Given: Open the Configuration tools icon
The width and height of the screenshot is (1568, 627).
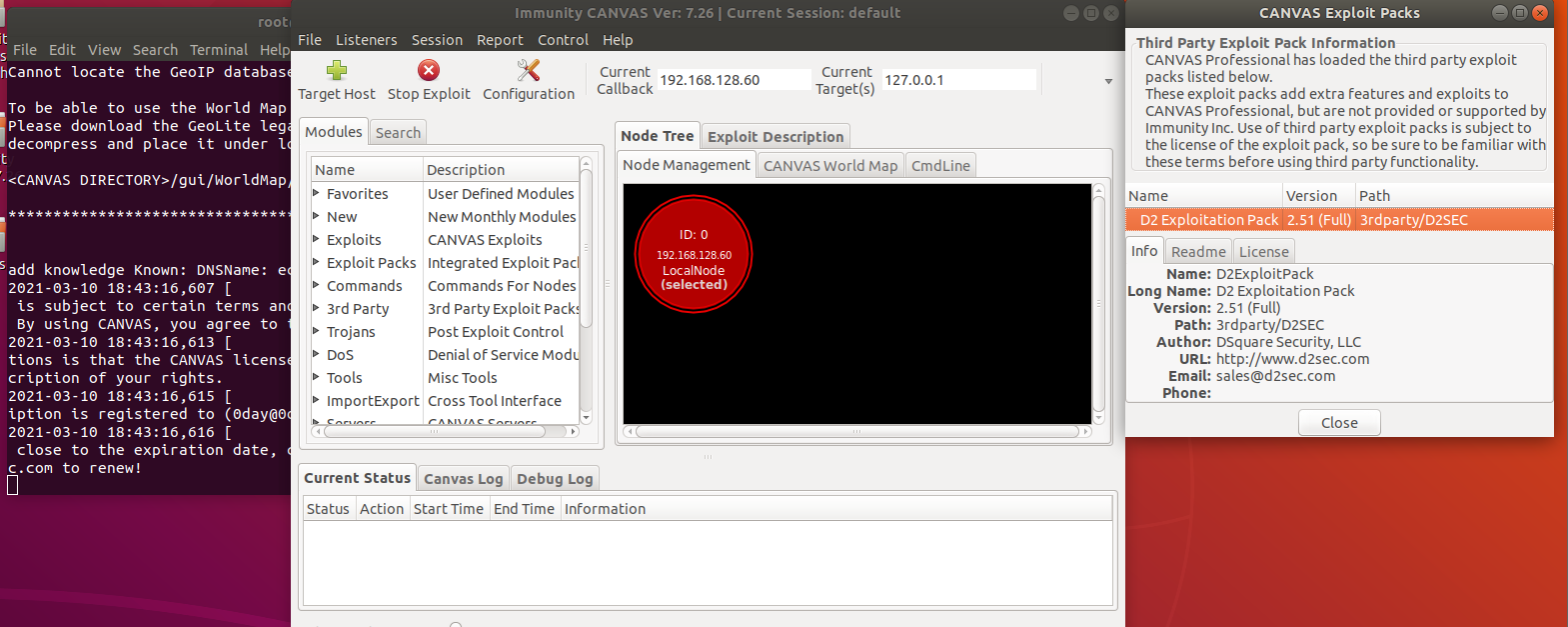Looking at the screenshot, I should tap(529, 70).
